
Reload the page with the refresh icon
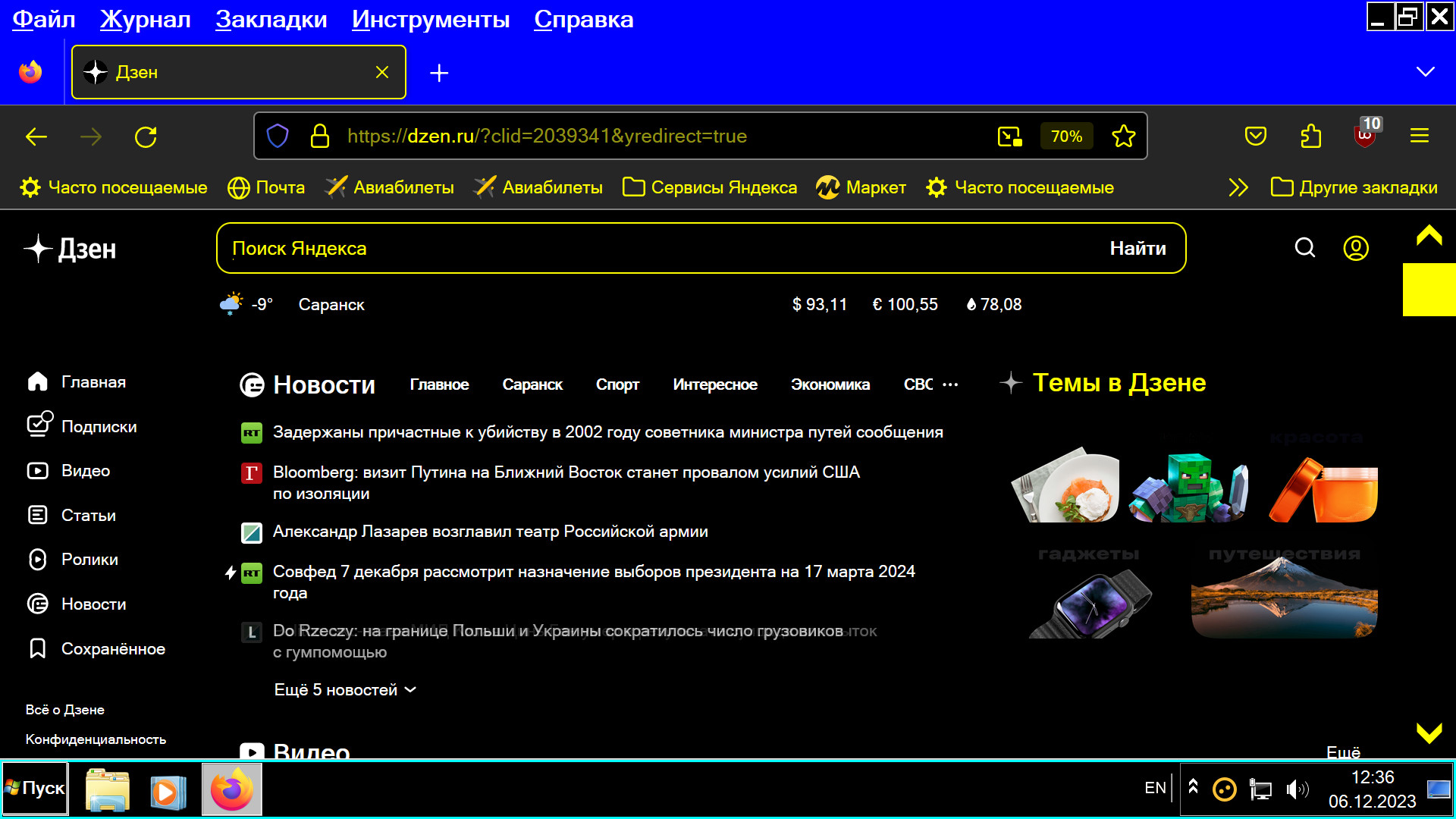tap(146, 136)
